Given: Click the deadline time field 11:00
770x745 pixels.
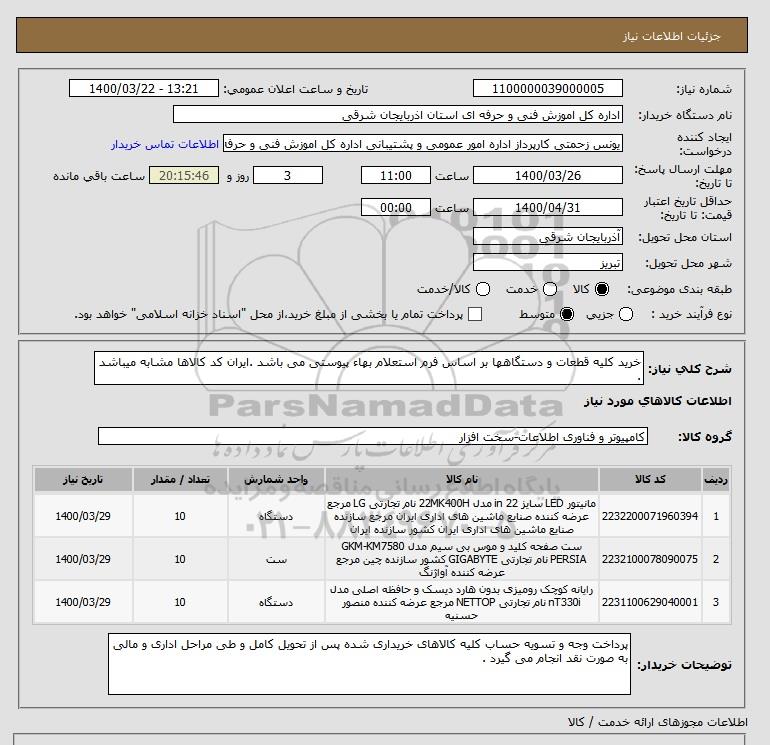Looking at the screenshot, I should (396, 175).
